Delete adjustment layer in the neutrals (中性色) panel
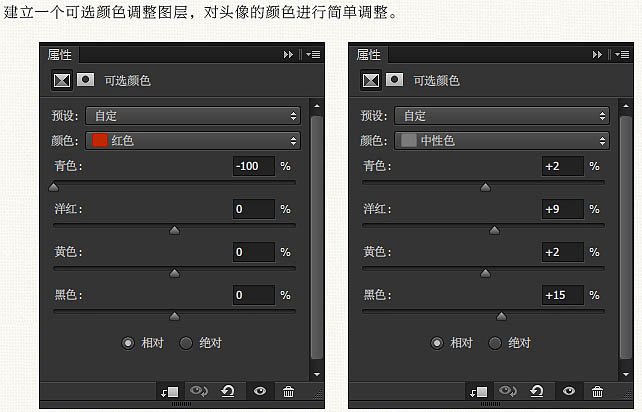Screen dimensions: 642x412 [598, 392]
